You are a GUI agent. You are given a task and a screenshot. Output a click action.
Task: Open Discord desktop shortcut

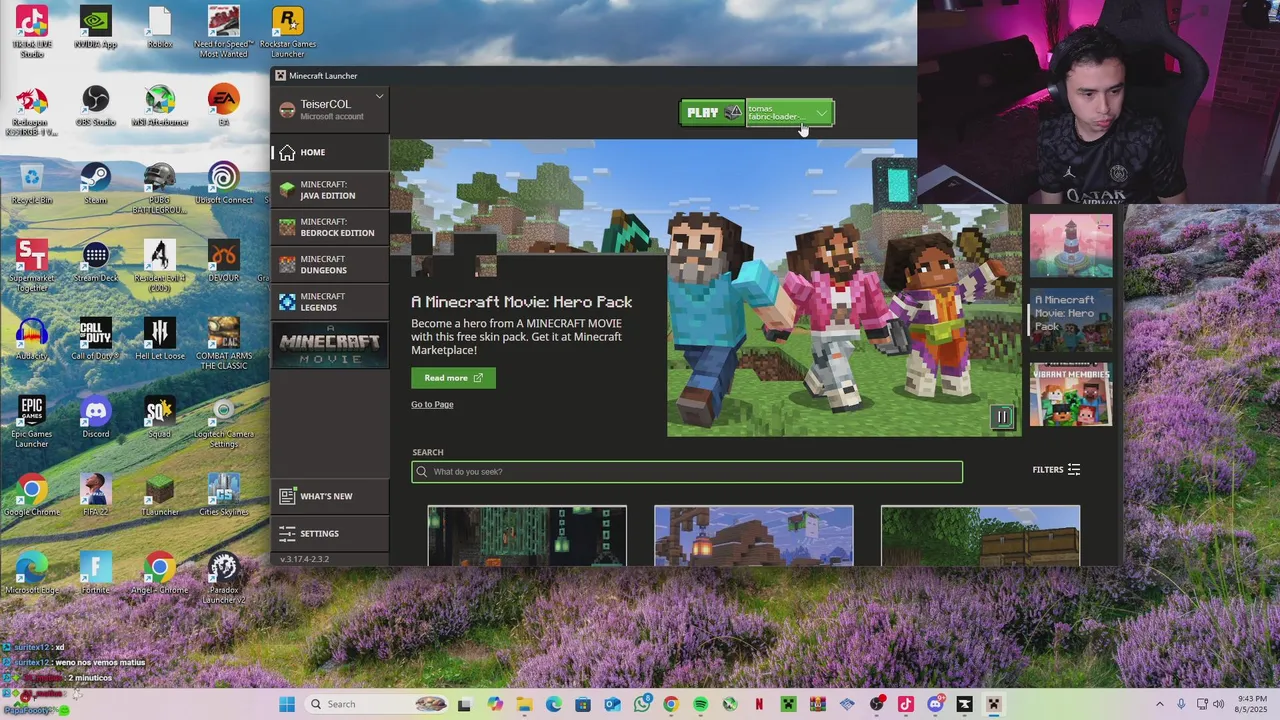coord(96,418)
